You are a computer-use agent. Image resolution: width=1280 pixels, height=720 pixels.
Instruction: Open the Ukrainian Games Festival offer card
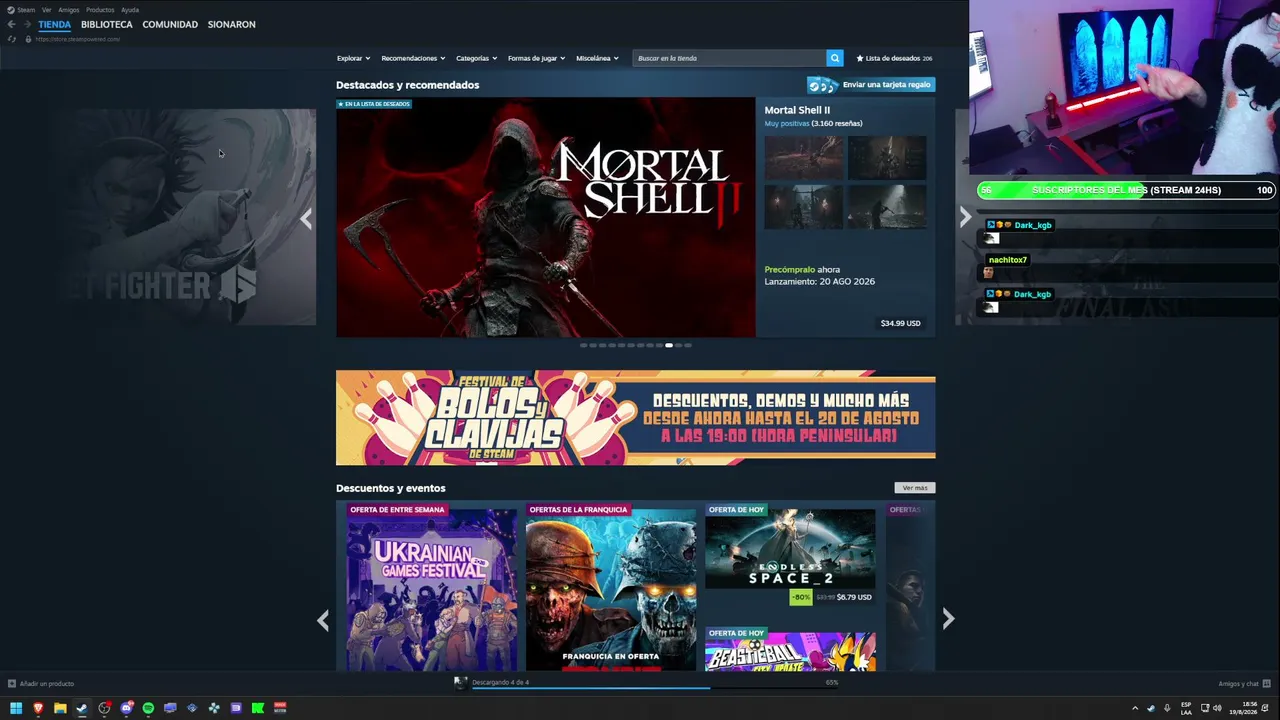[x=432, y=590]
